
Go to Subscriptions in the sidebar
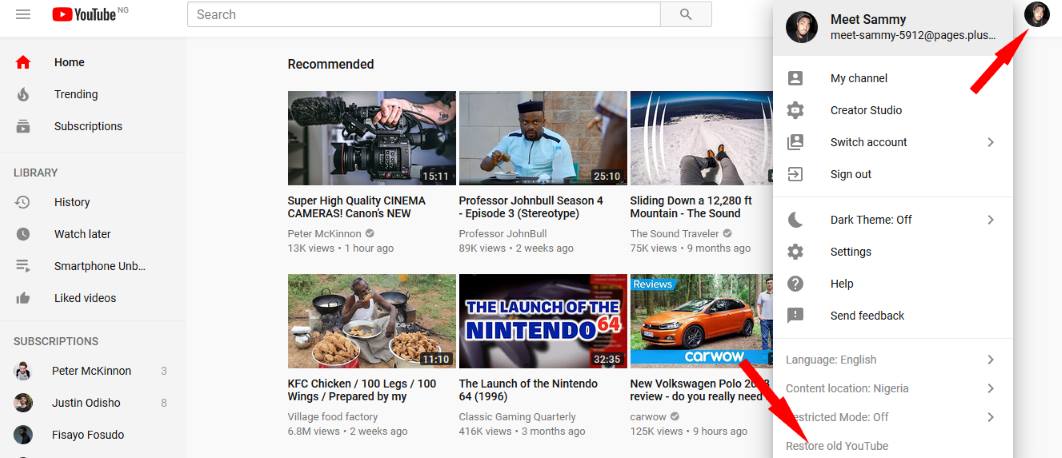point(88,126)
